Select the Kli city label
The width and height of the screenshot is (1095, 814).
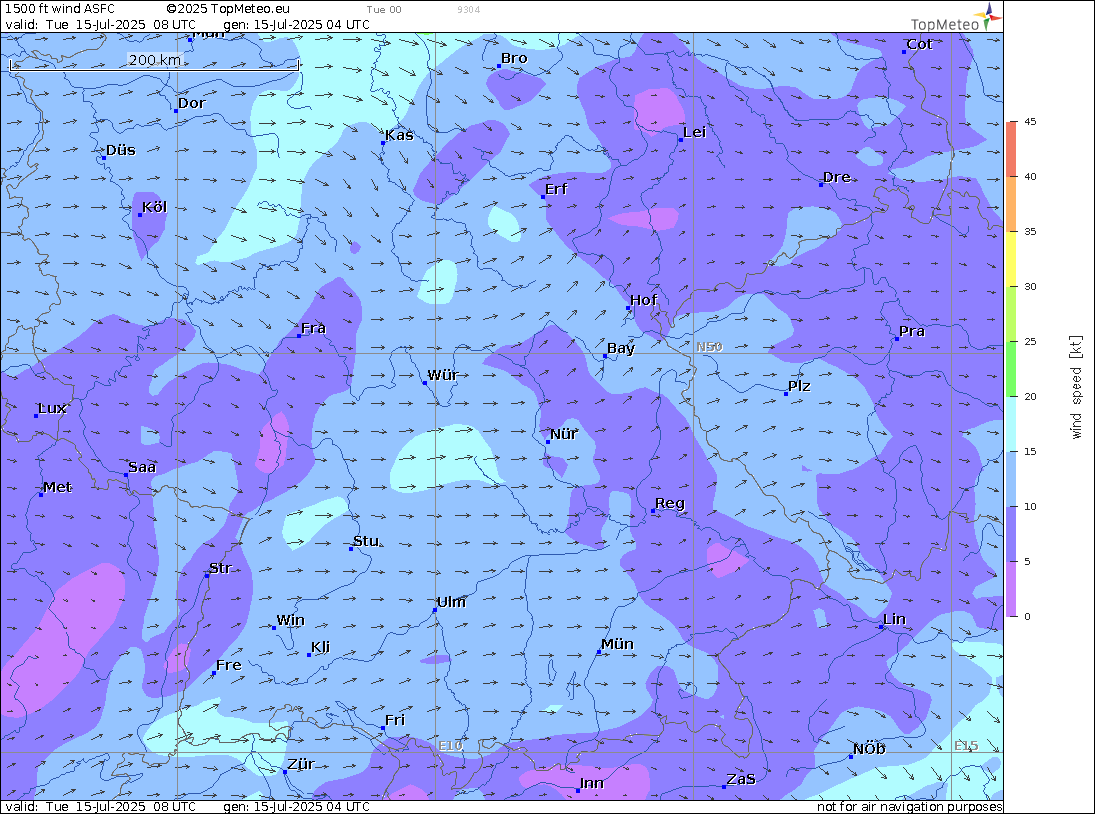[321, 647]
